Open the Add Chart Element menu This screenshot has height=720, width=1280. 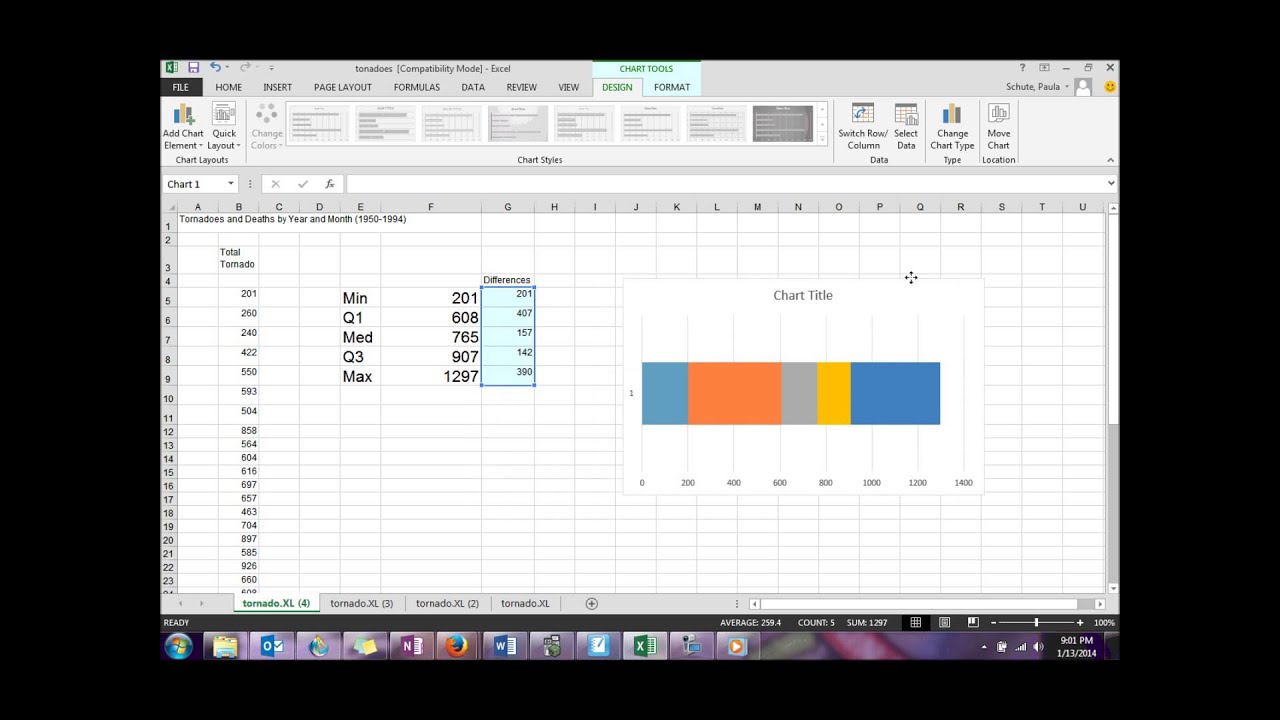[x=183, y=127]
